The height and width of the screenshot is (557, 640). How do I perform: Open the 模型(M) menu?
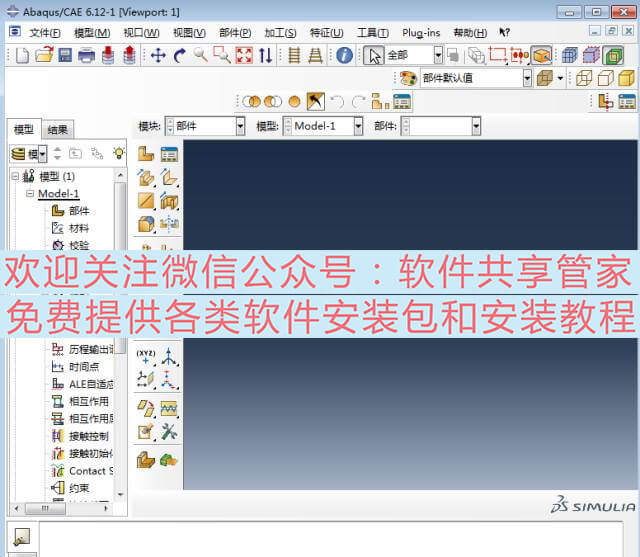pos(92,33)
